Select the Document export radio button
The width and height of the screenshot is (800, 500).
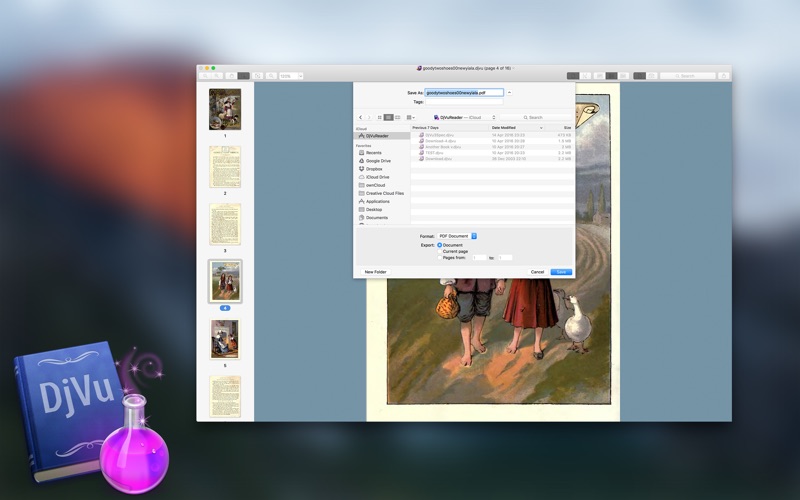click(x=439, y=245)
